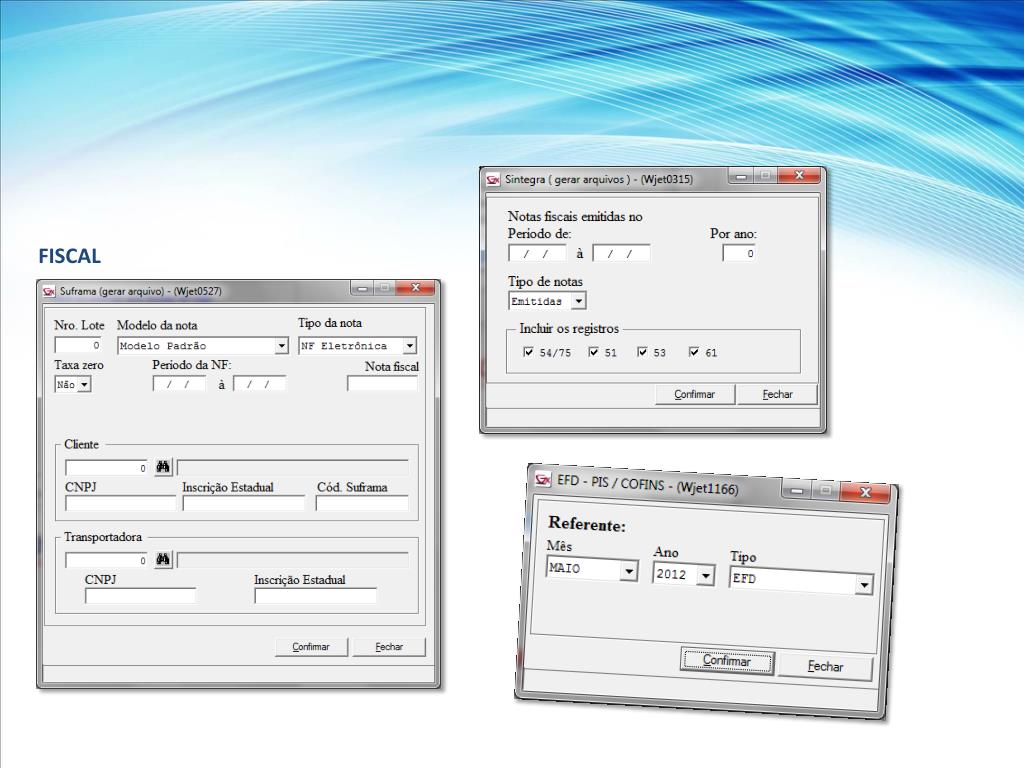Open the Mês dropdown showing MAIO
The width and height of the screenshot is (1024, 768).
coord(628,571)
